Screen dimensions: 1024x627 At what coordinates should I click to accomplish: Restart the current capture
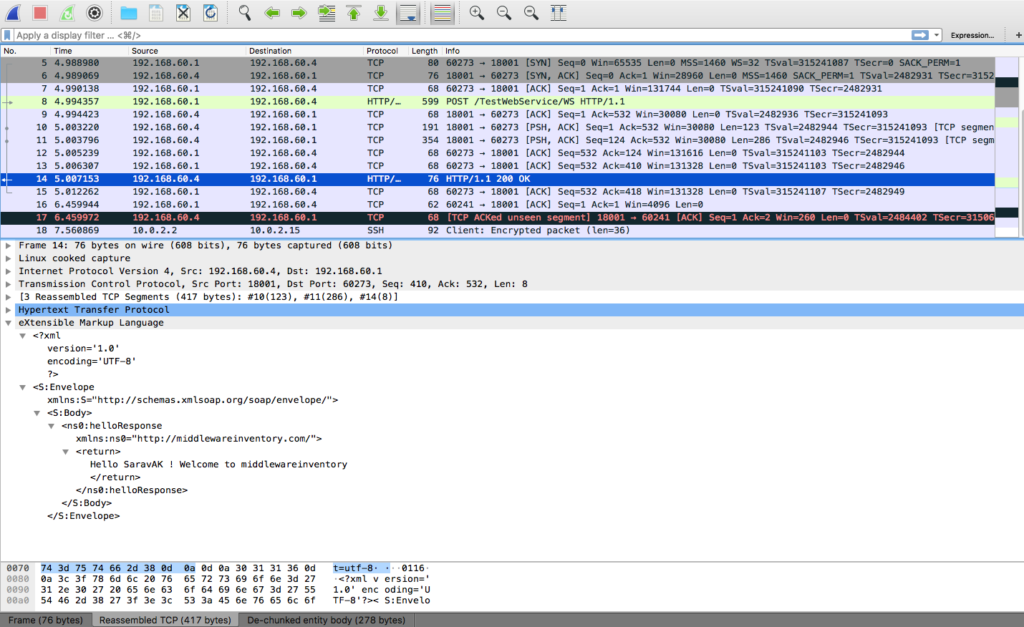pos(66,13)
